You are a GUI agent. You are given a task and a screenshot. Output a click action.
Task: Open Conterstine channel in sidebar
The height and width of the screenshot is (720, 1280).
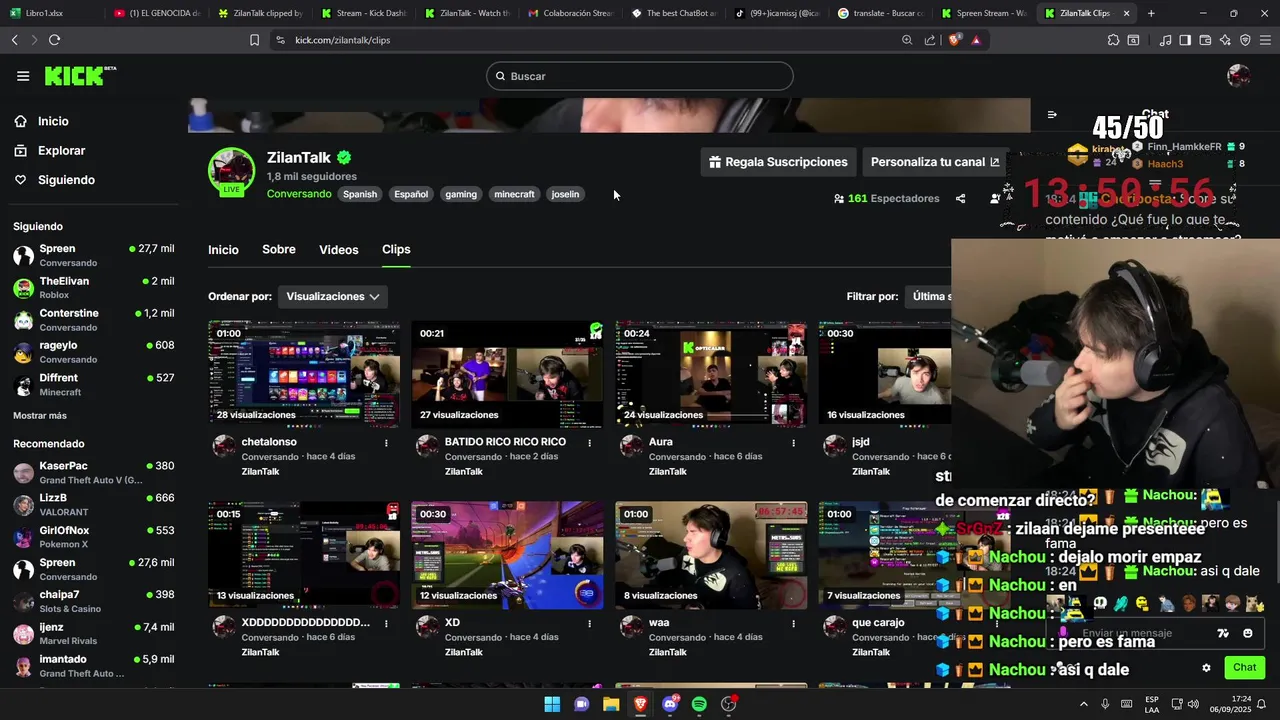[x=94, y=320]
